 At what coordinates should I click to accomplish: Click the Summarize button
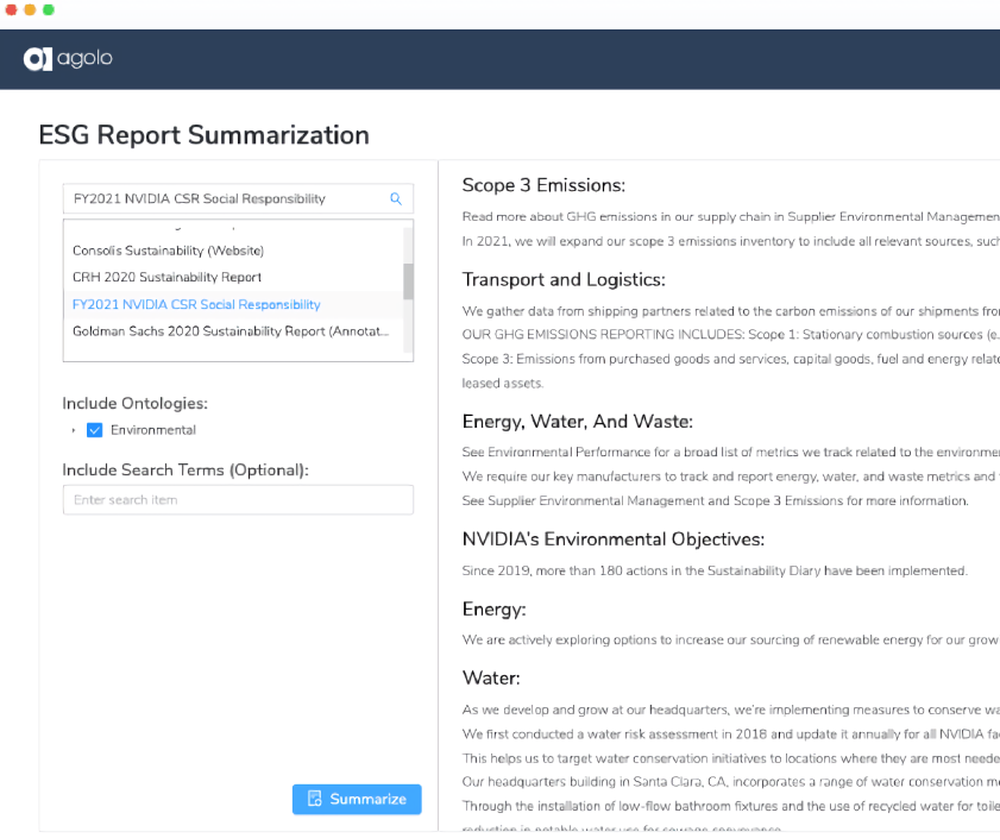pyautogui.click(x=357, y=799)
